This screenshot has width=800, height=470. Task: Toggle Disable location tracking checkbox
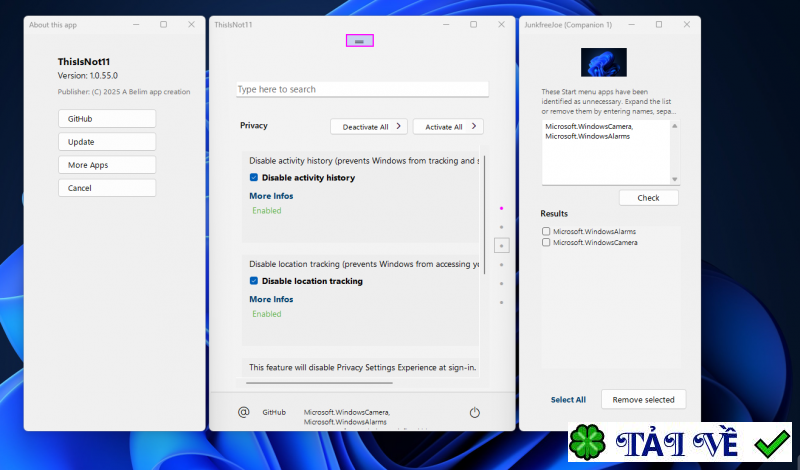click(254, 281)
